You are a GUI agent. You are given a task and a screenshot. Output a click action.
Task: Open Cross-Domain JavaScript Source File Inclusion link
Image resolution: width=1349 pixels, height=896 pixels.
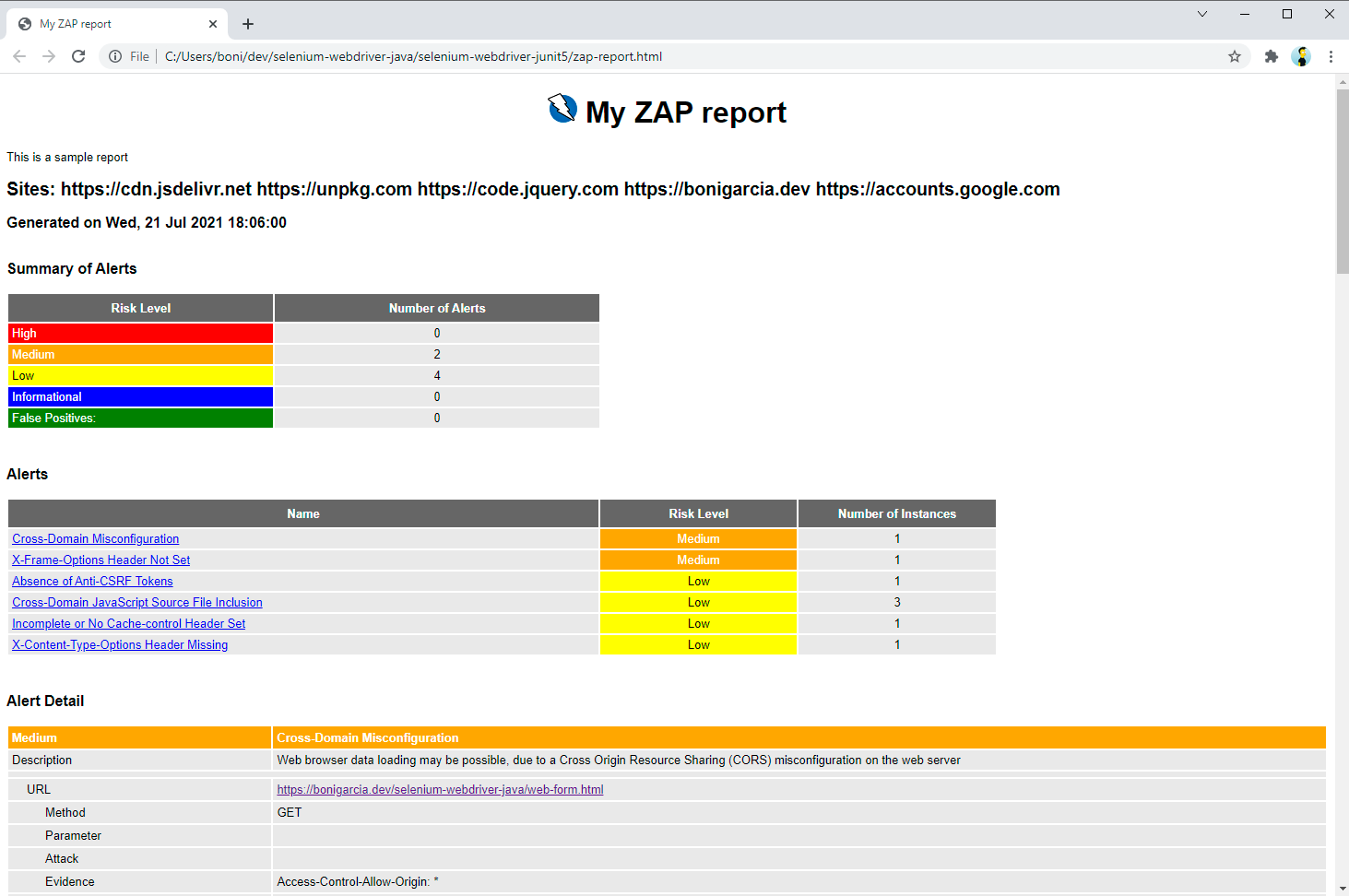(137, 603)
